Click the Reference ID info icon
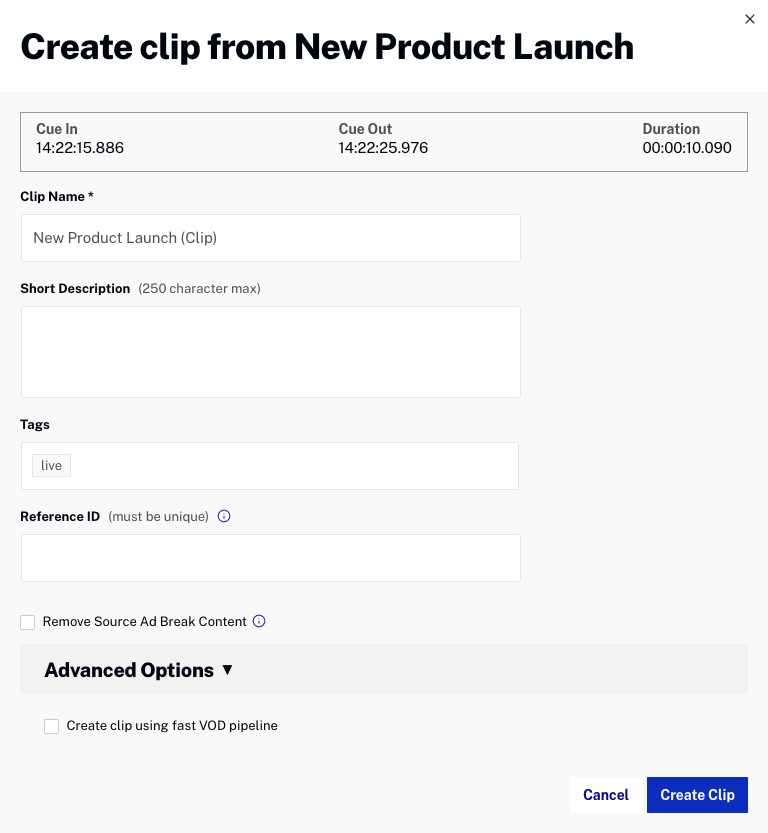 coord(224,517)
